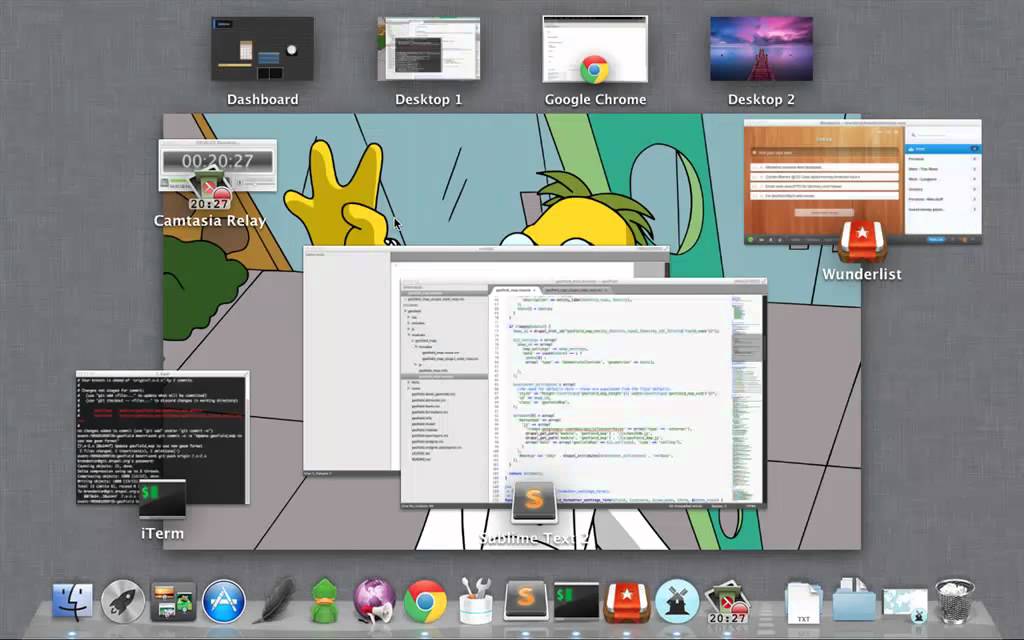Click the Sublime Text minimap in code window
This screenshot has height=640, width=1024.
coord(745,398)
